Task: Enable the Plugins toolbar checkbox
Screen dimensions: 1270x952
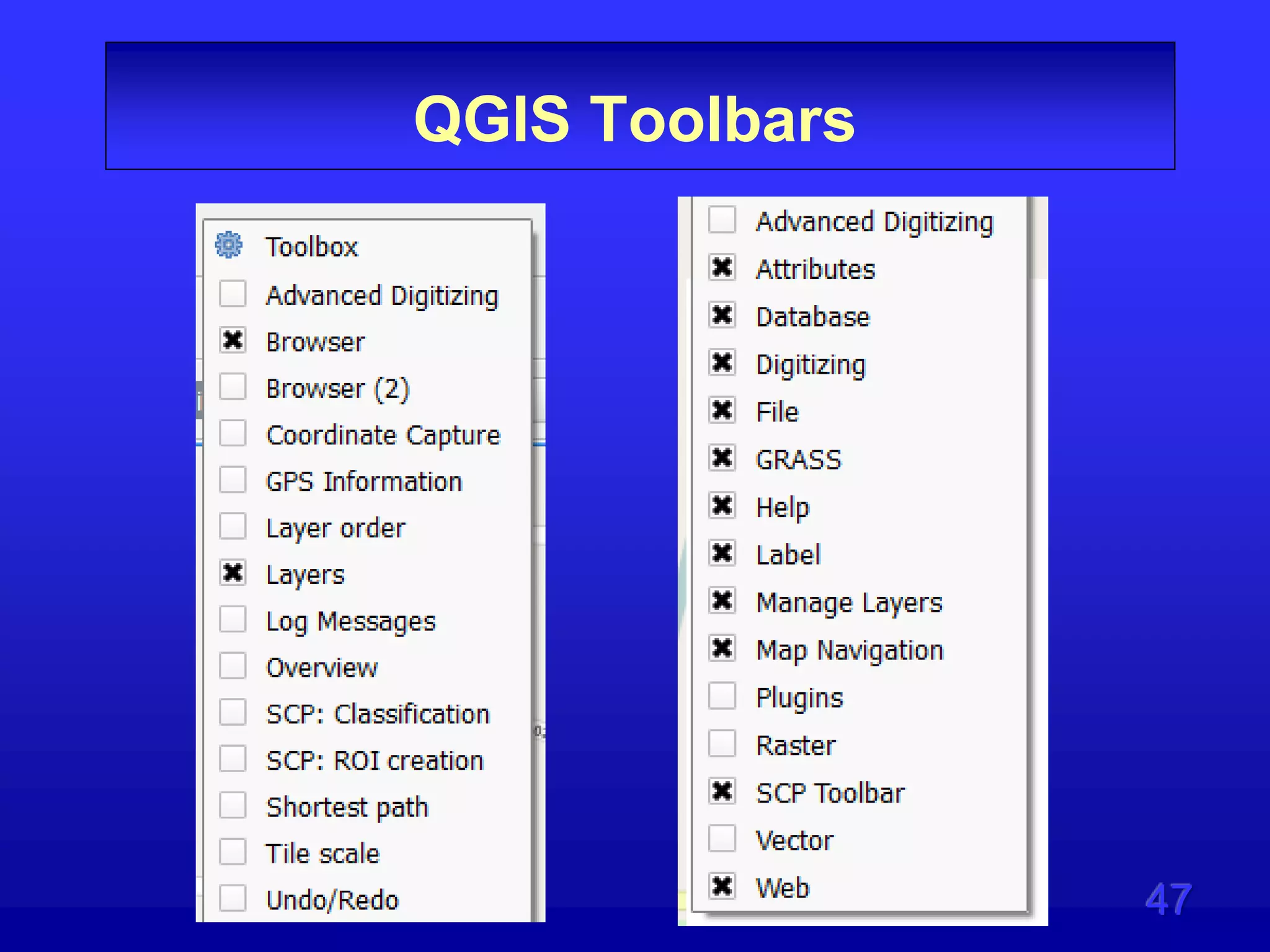Action: point(722,695)
